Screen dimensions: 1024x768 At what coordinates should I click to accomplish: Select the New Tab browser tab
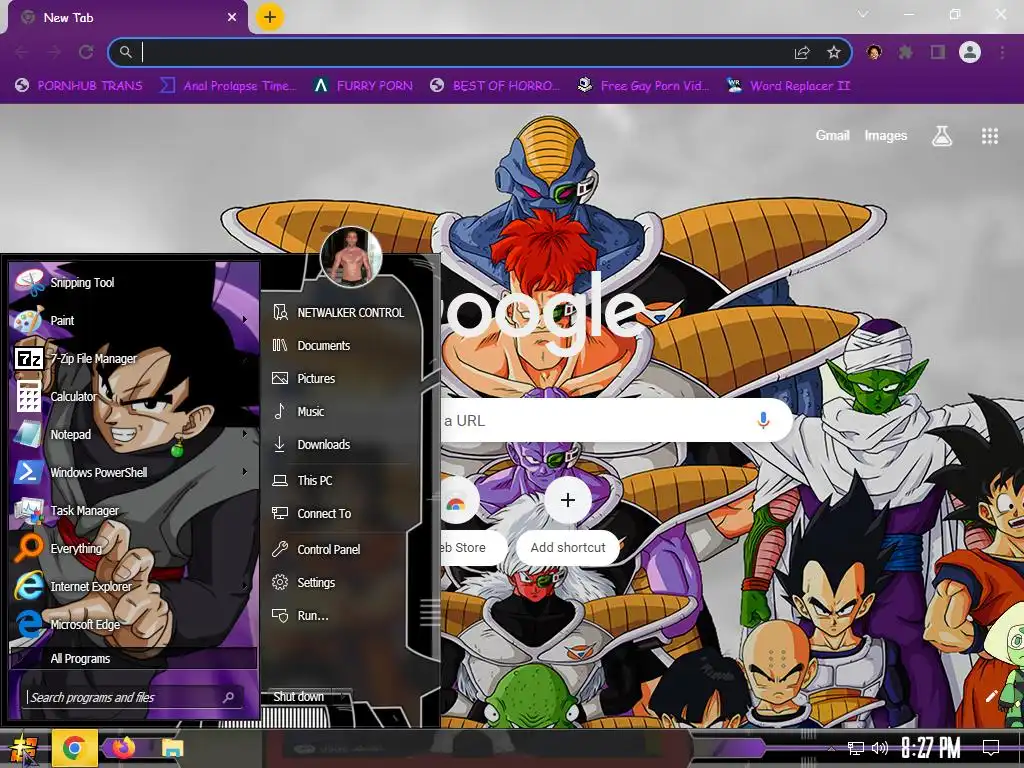(x=128, y=18)
